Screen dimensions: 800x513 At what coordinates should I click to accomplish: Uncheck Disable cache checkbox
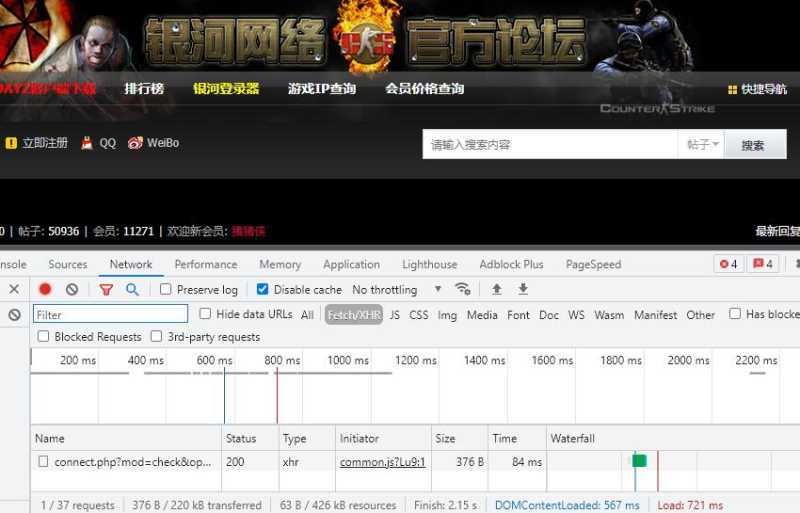262,289
